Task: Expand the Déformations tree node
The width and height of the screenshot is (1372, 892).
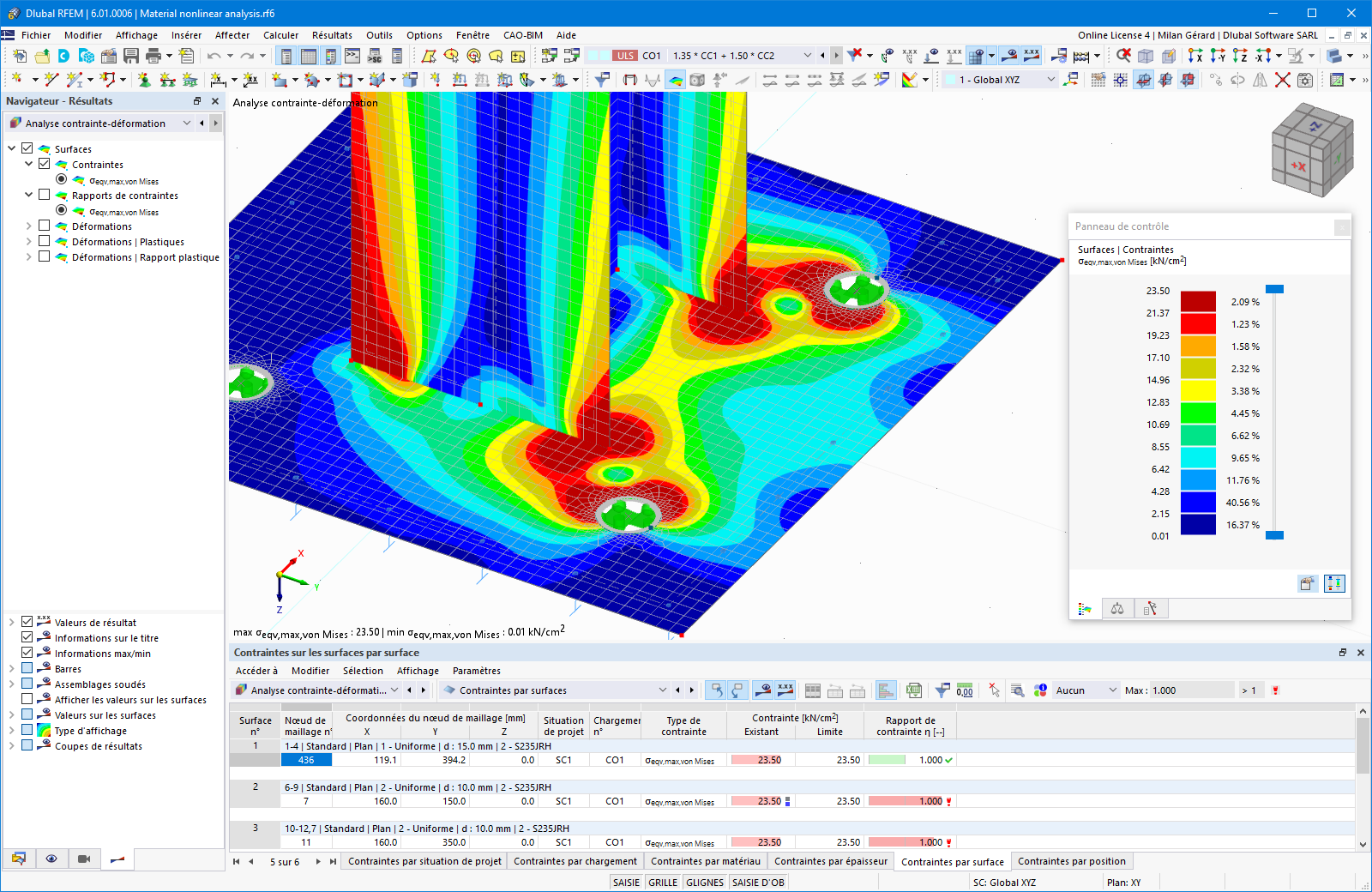Action: pos(28,226)
